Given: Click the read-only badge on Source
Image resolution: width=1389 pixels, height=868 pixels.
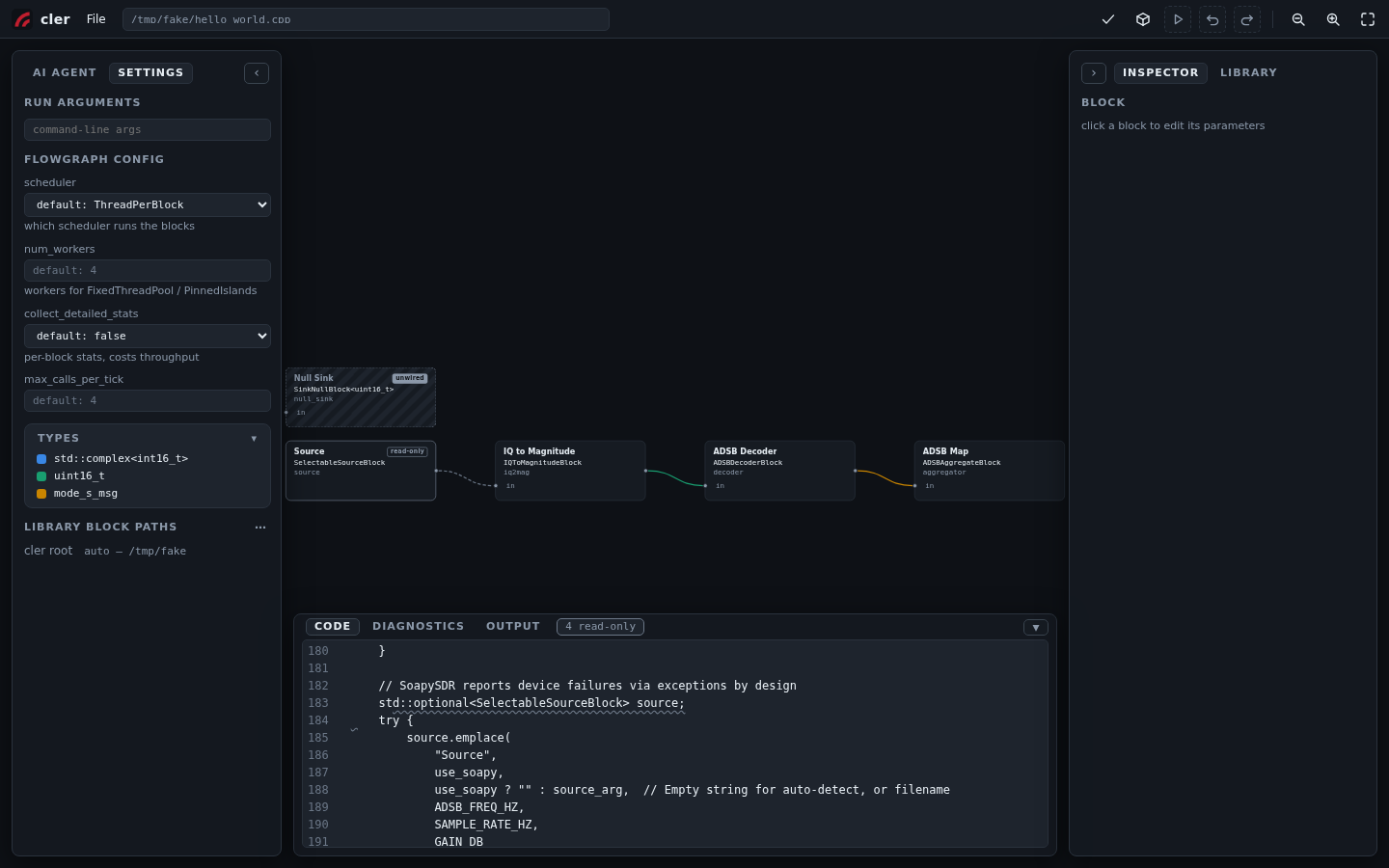Looking at the screenshot, I should (407, 451).
